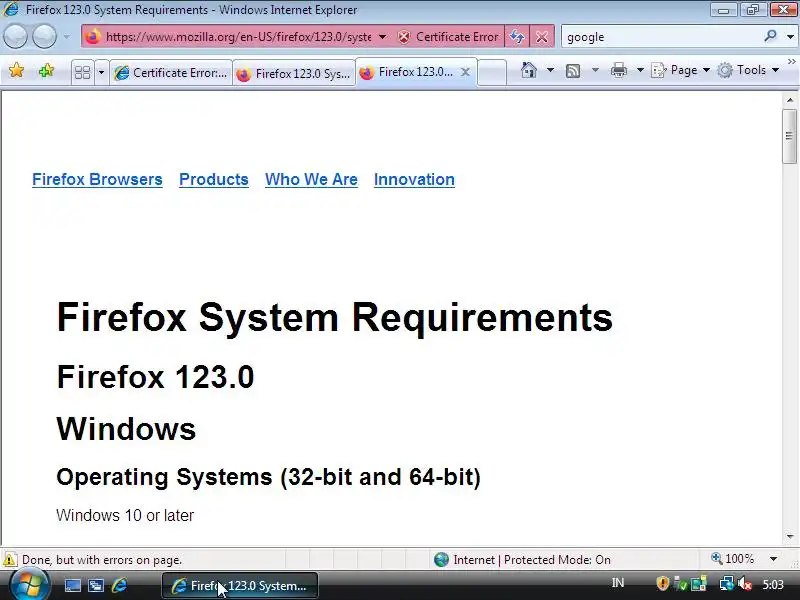Expand the feeds dropdown arrow
This screenshot has width=800, height=600.
pyautogui.click(x=595, y=70)
